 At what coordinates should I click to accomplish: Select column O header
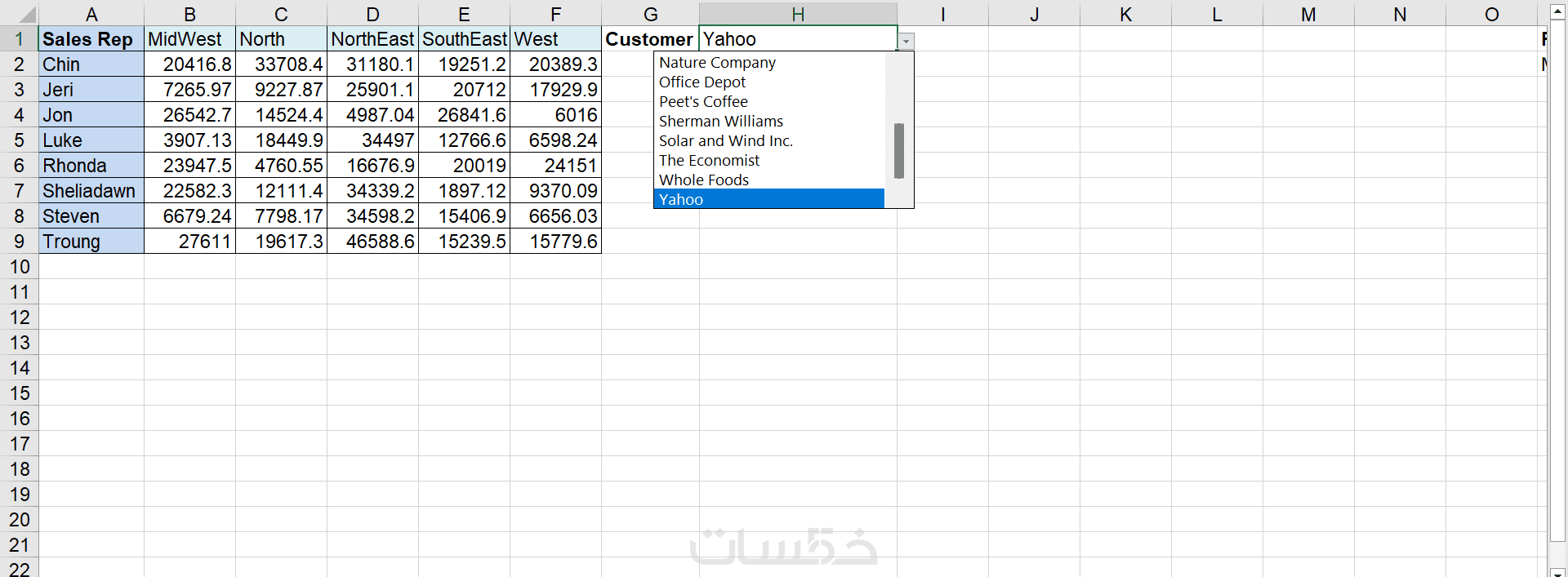coord(1491,14)
